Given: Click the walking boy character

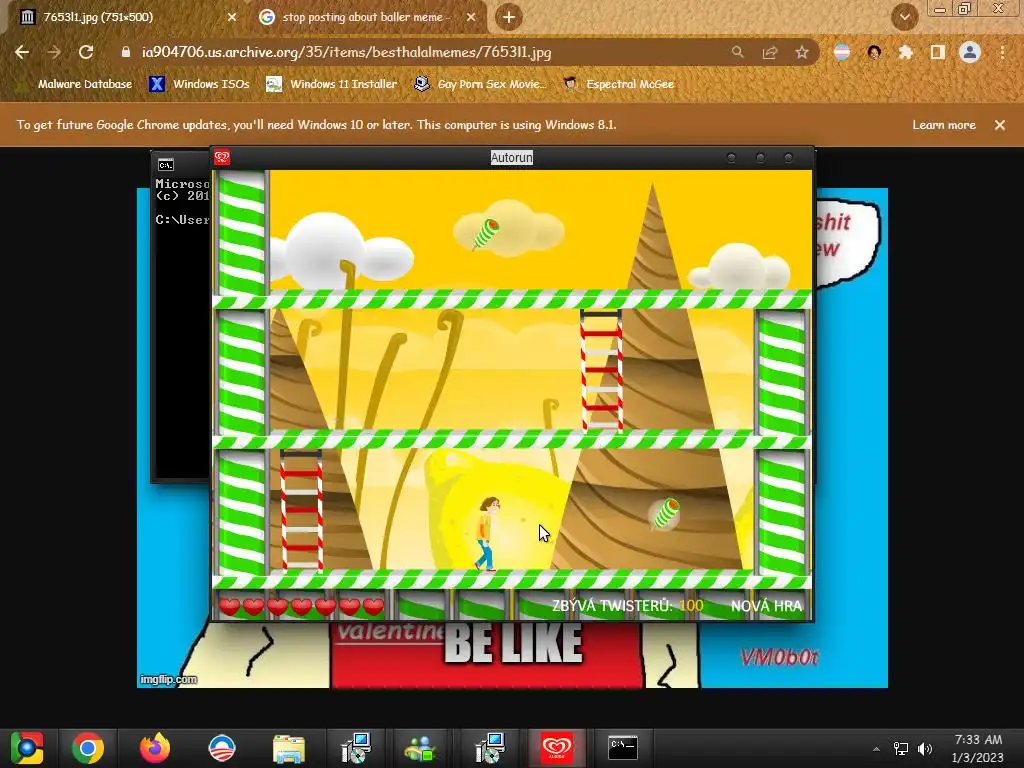Looking at the screenshot, I should (487, 534).
